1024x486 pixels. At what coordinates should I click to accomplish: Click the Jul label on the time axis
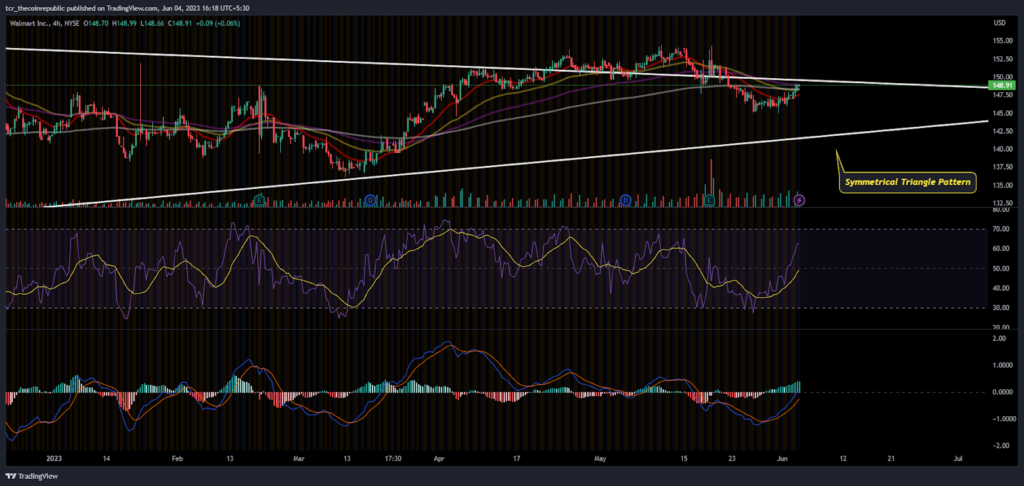point(958,460)
